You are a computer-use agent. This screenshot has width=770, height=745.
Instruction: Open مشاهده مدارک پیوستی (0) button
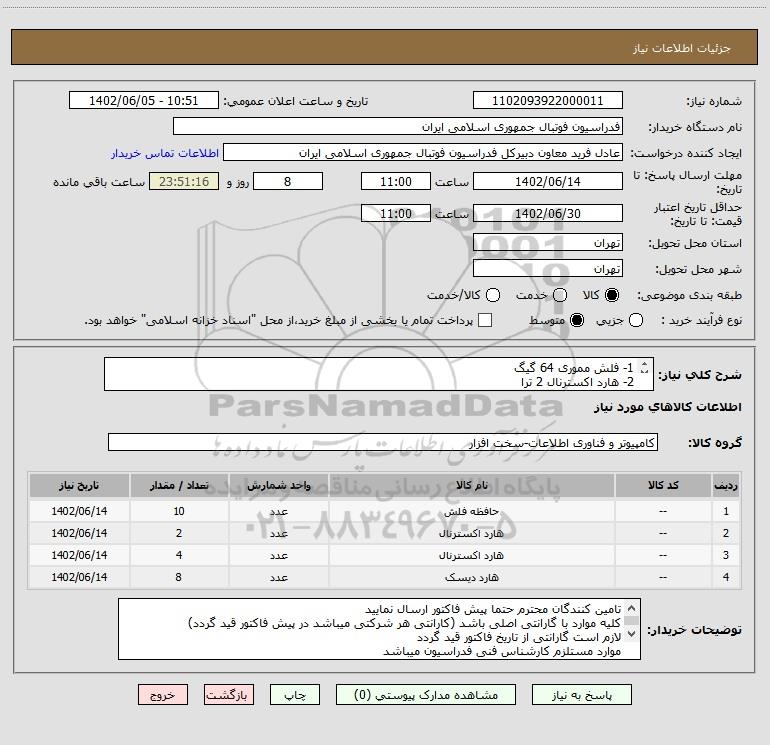pyautogui.click(x=426, y=695)
